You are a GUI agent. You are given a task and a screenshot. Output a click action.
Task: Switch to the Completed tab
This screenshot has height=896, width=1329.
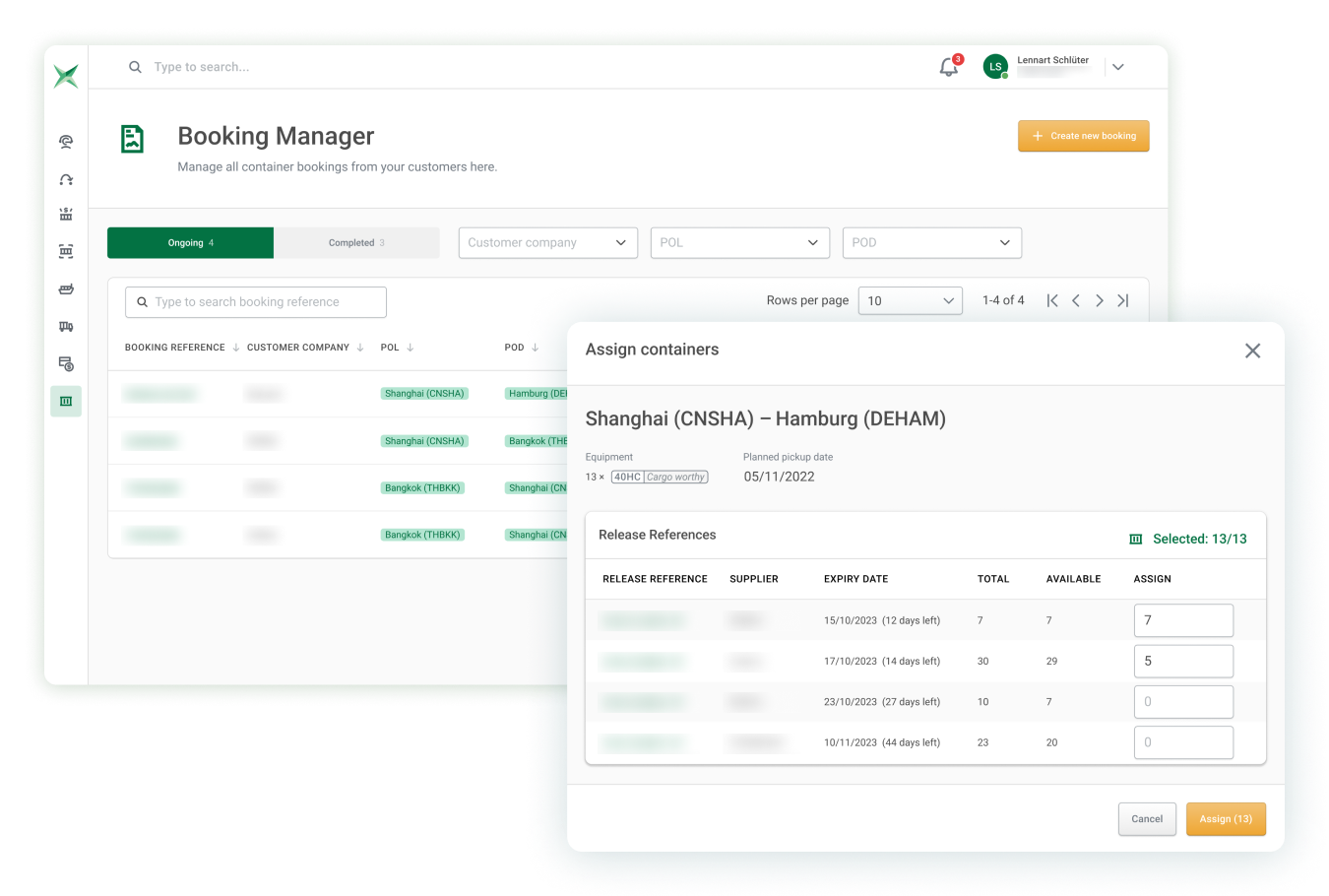[356, 243]
